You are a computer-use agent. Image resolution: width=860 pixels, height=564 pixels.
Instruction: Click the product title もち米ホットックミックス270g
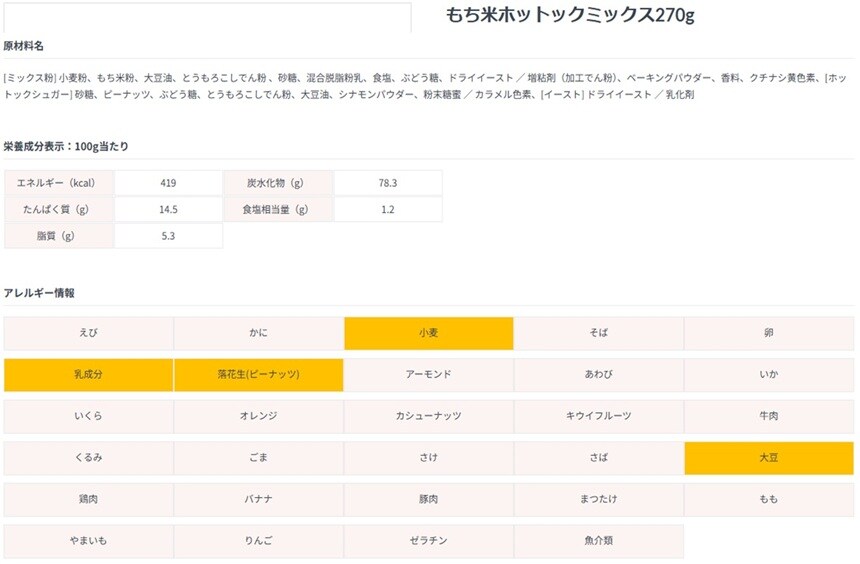[x=569, y=15]
